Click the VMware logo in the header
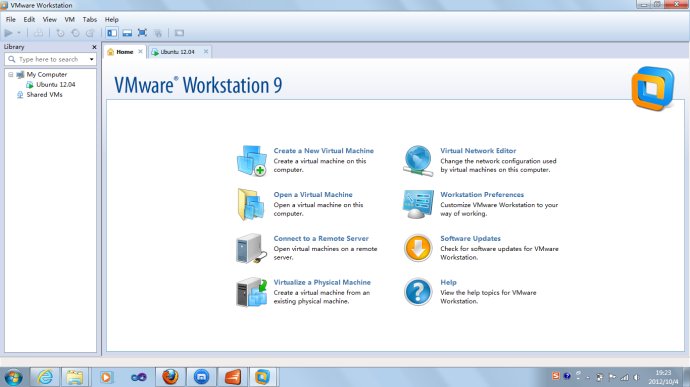This screenshot has width=690, height=387. (x=653, y=88)
